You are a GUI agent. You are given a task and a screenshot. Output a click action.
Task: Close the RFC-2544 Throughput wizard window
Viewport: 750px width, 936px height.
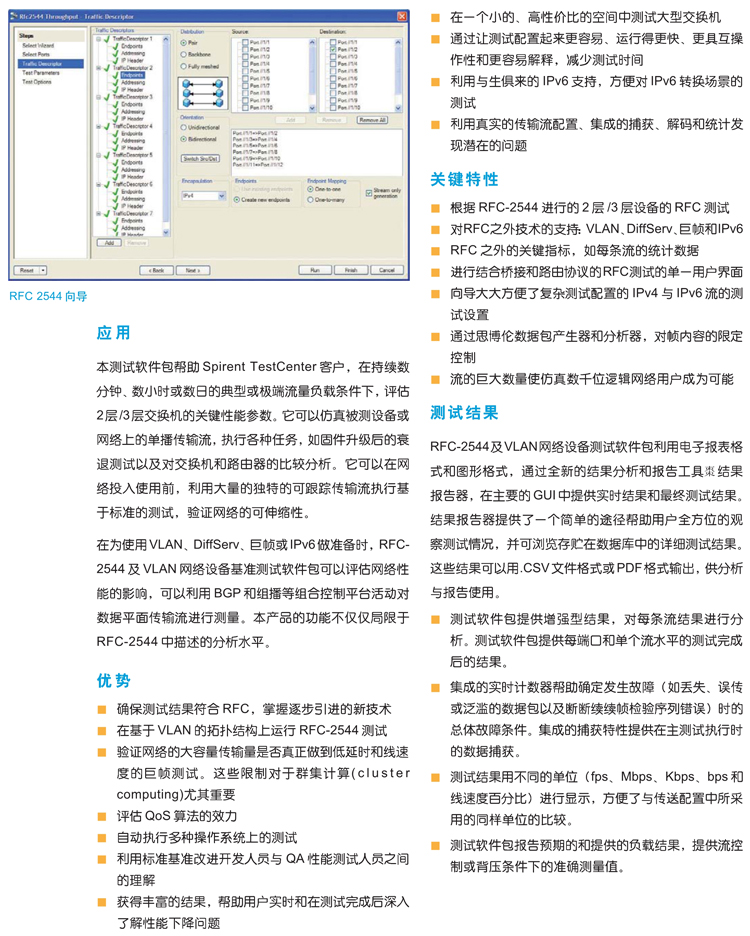(x=401, y=17)
